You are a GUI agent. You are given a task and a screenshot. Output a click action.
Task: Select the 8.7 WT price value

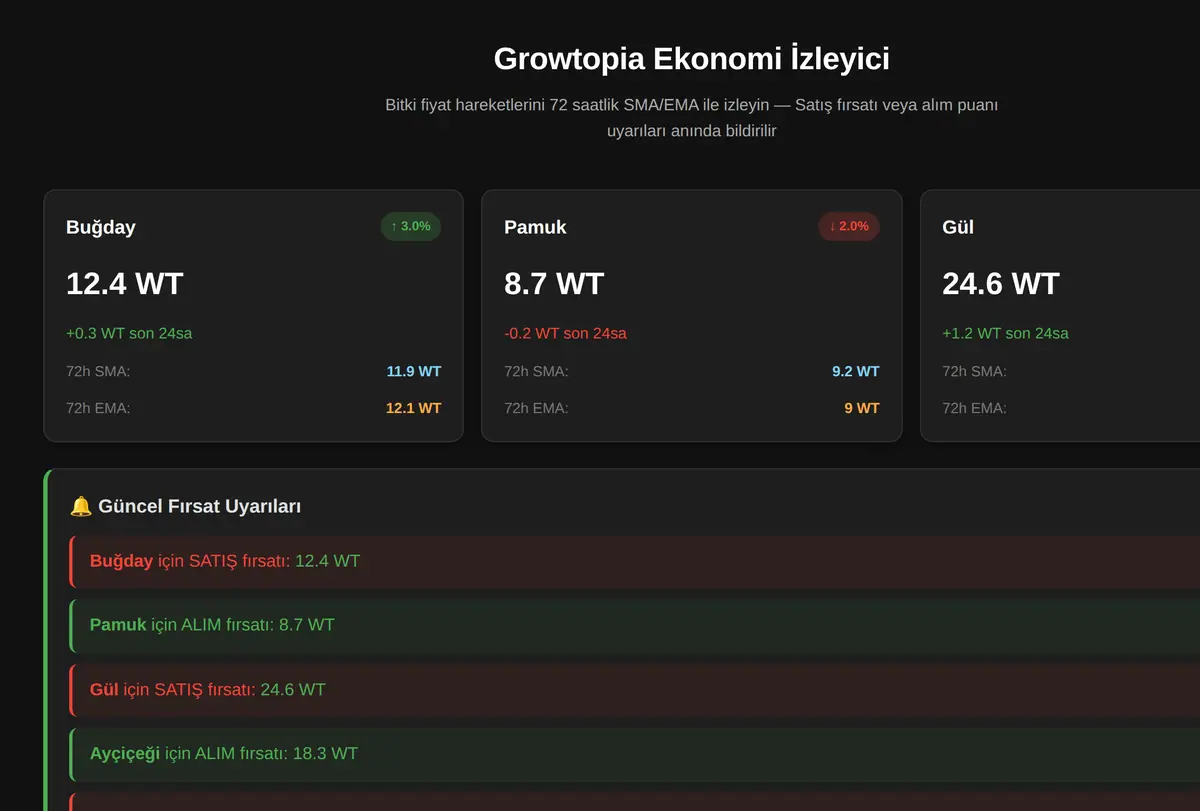554,284
